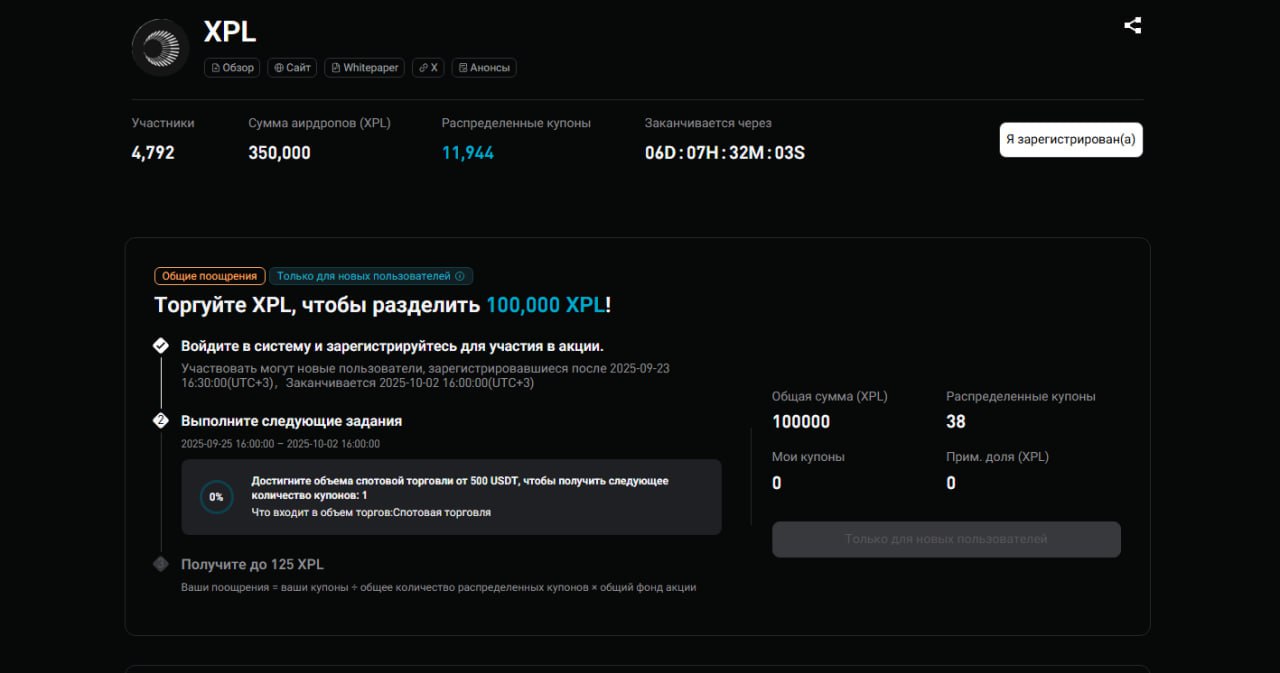Click the share icon at top right

coord(1132,26)
